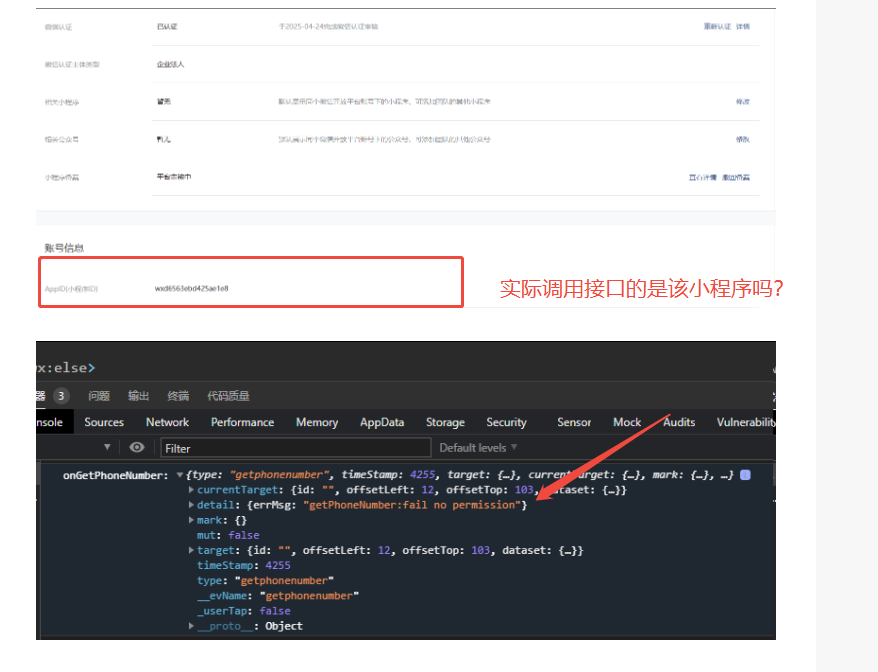The width and height of the screenshot is (878, 672).
Task: Collapse the onGetPhoneNumber object arrow
Action: (180, 475)
